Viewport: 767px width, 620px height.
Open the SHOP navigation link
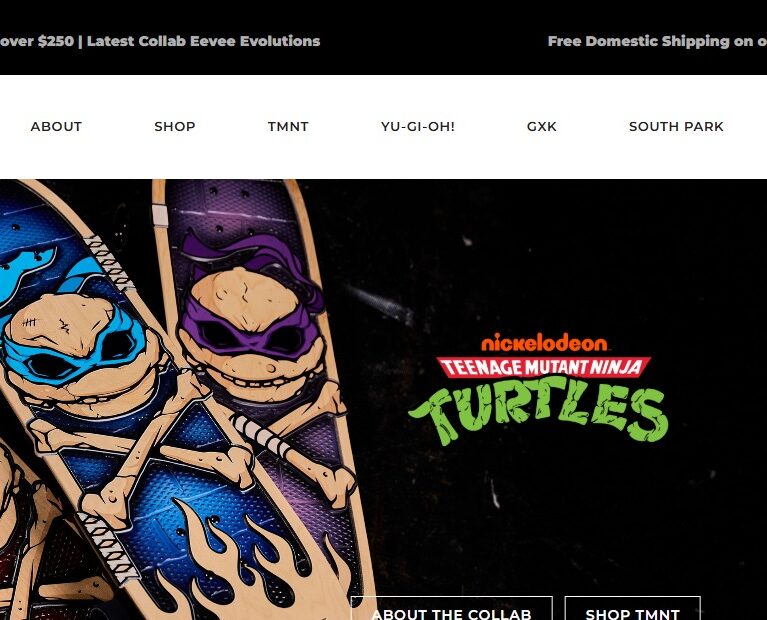coord(175,126)
